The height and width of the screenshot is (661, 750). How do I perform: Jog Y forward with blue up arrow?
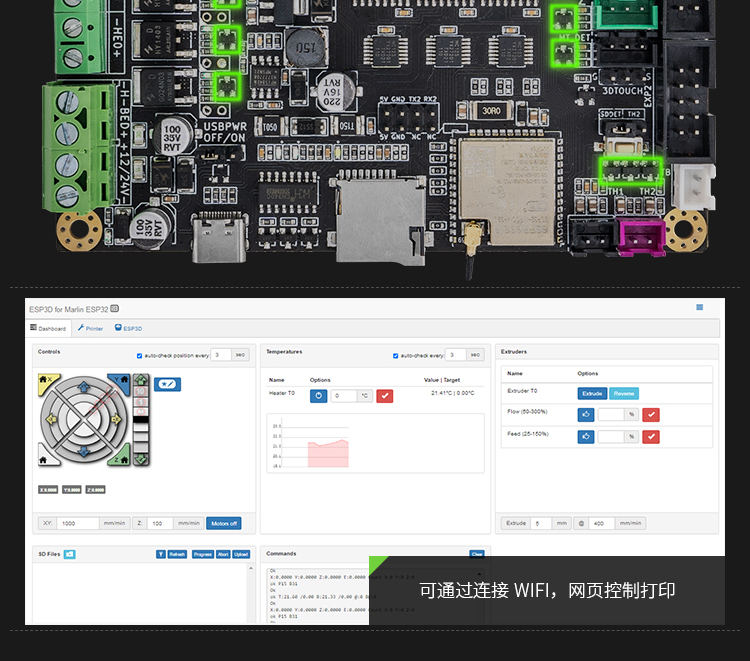pos(84,386)
